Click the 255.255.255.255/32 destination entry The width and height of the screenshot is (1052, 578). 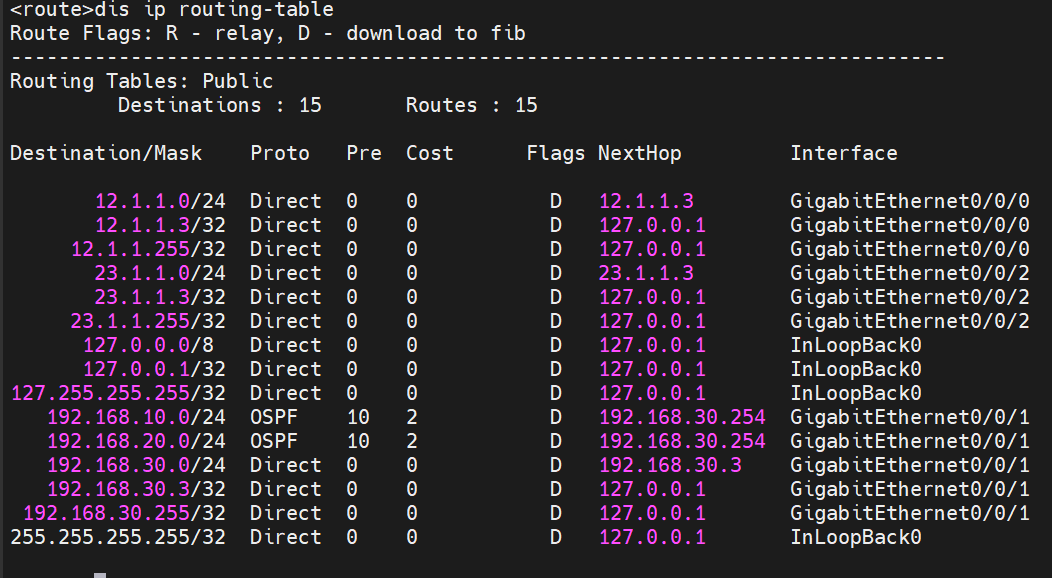[x=118, y=537]
